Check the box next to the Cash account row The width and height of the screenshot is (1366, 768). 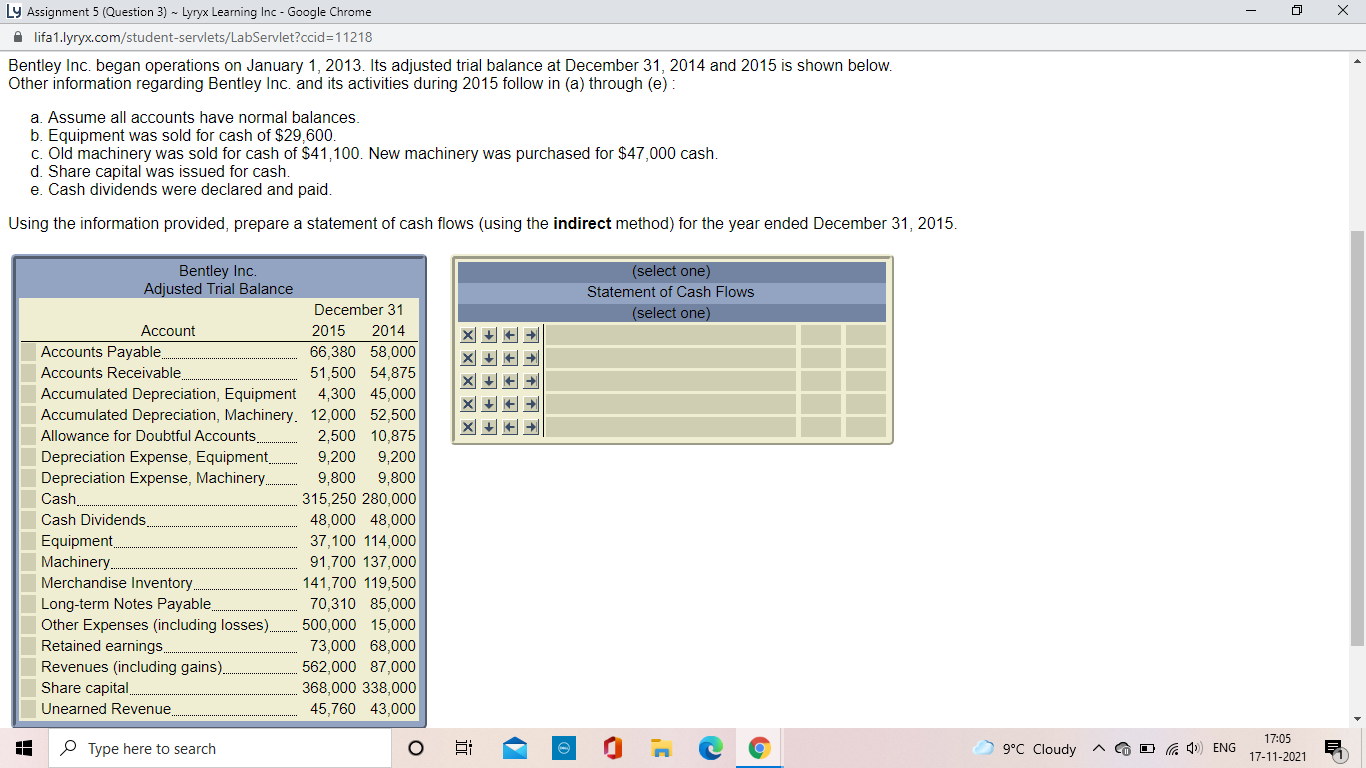coord(27,498)
